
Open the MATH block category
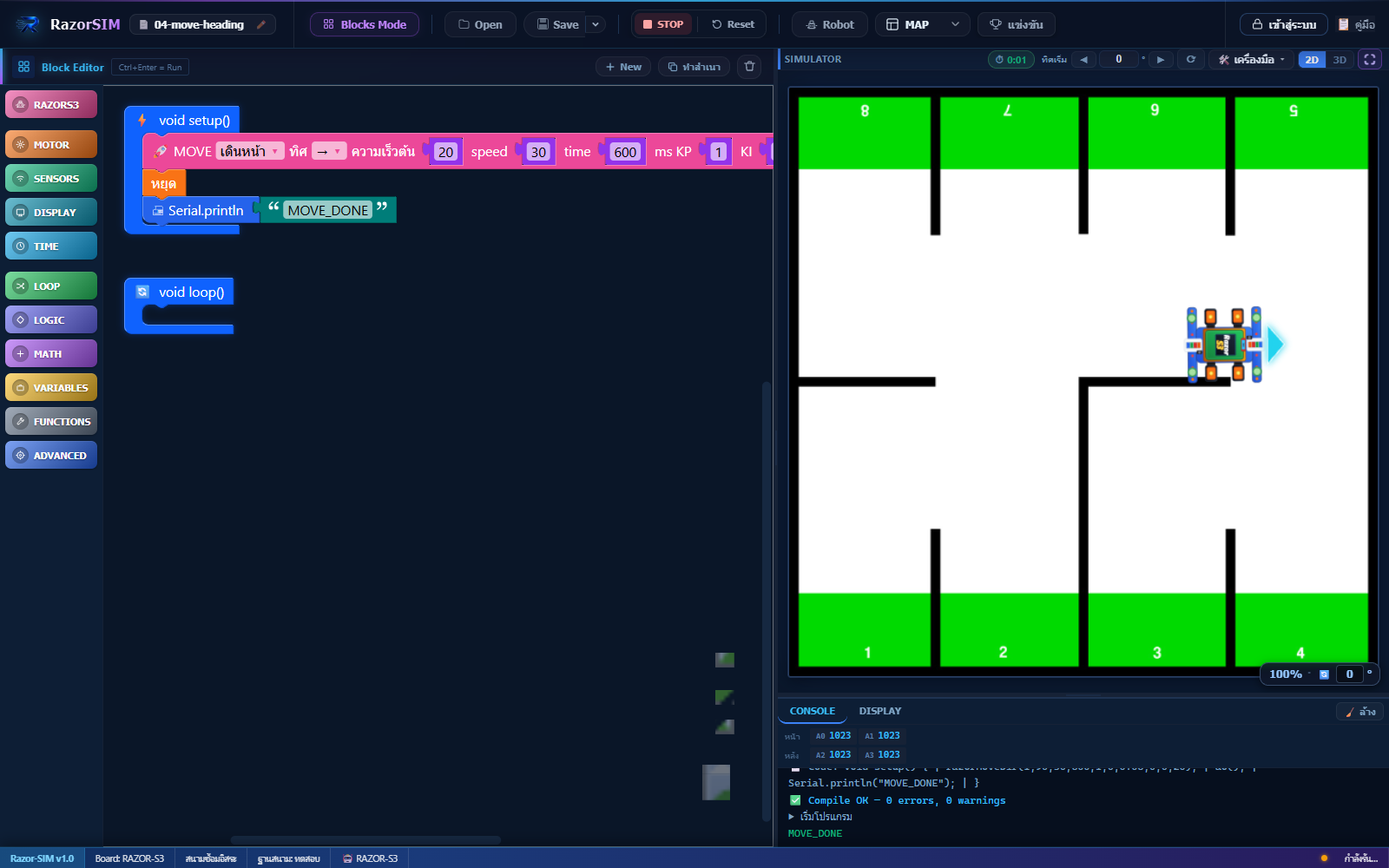click(51, 354)
